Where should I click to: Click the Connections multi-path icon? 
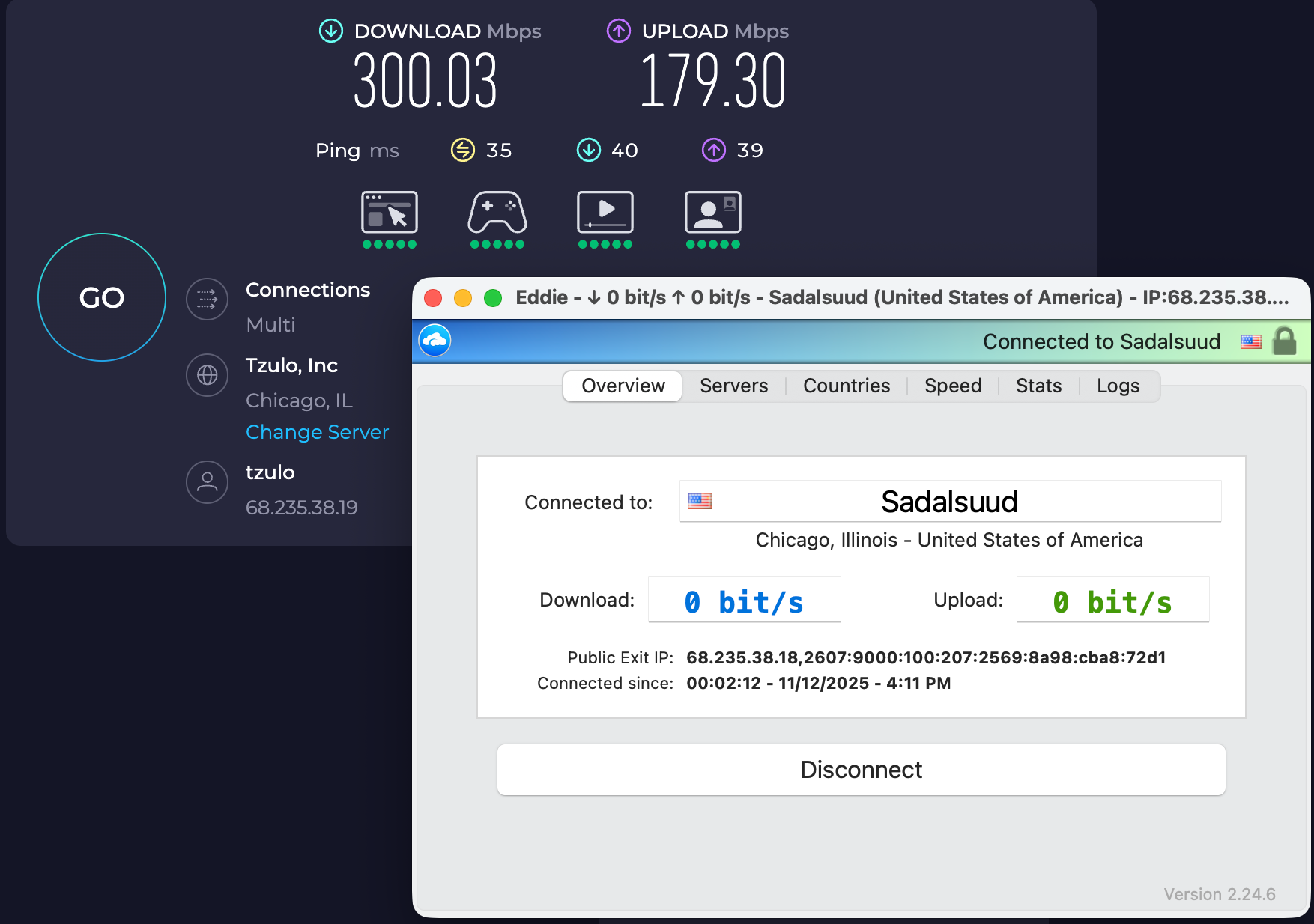pyautogui.click(x=207, y=299)
